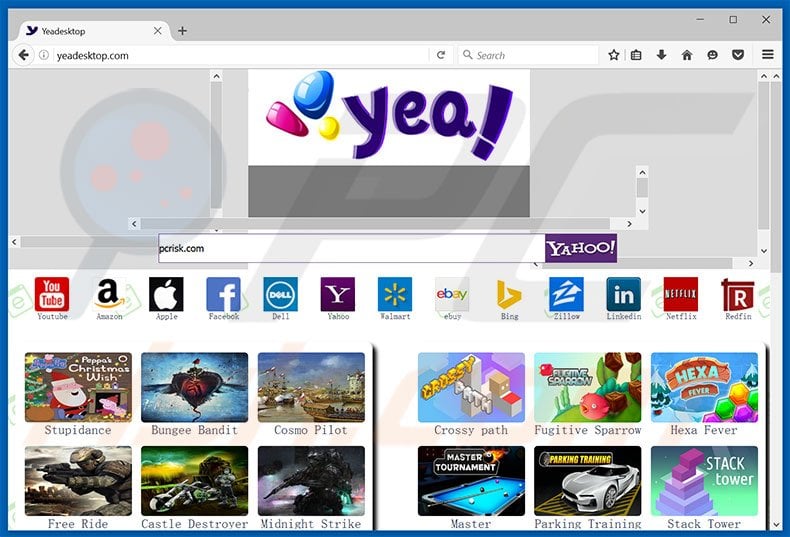Click the page scrollbar down arrow at bottom right
This screenshot has height=537, width=790.
[x=776, y=525]
